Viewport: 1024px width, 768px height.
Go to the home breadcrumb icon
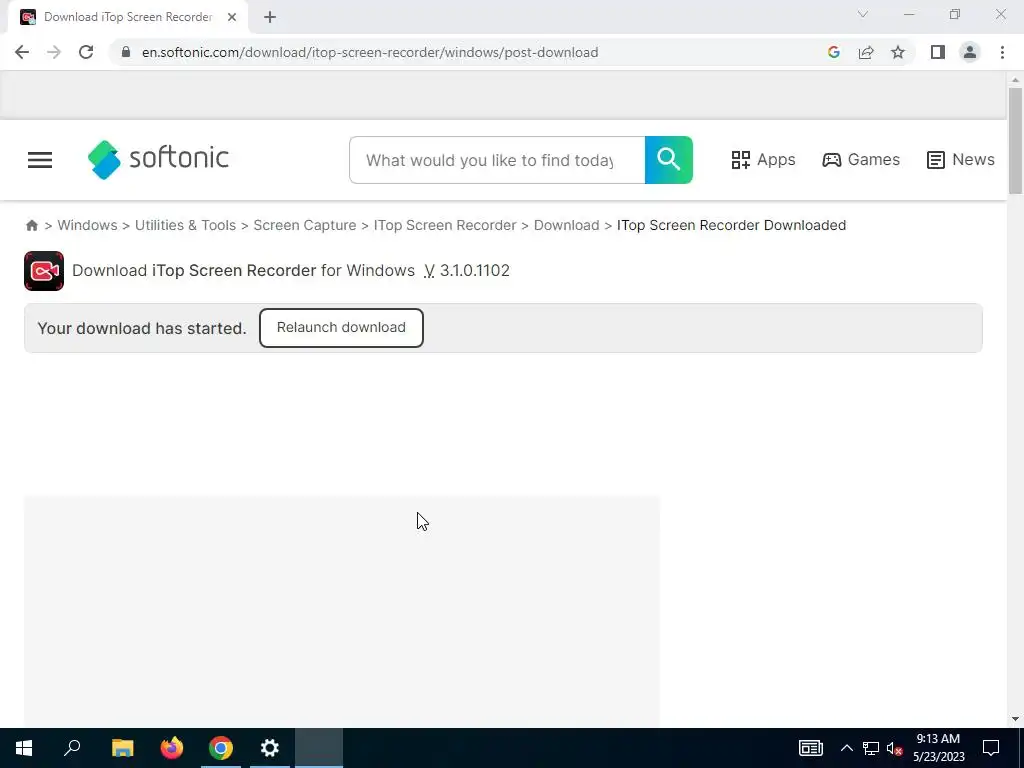31,225
